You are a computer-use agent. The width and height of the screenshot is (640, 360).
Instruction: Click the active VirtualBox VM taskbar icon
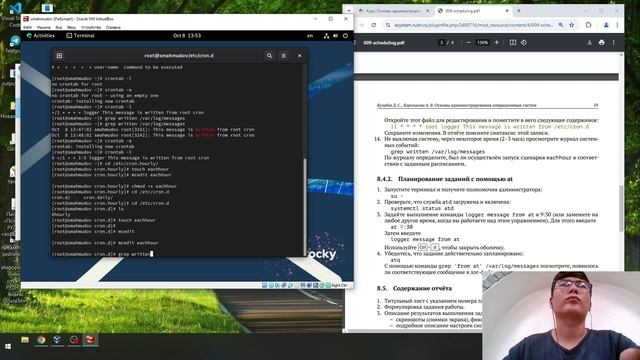(90, 340)
